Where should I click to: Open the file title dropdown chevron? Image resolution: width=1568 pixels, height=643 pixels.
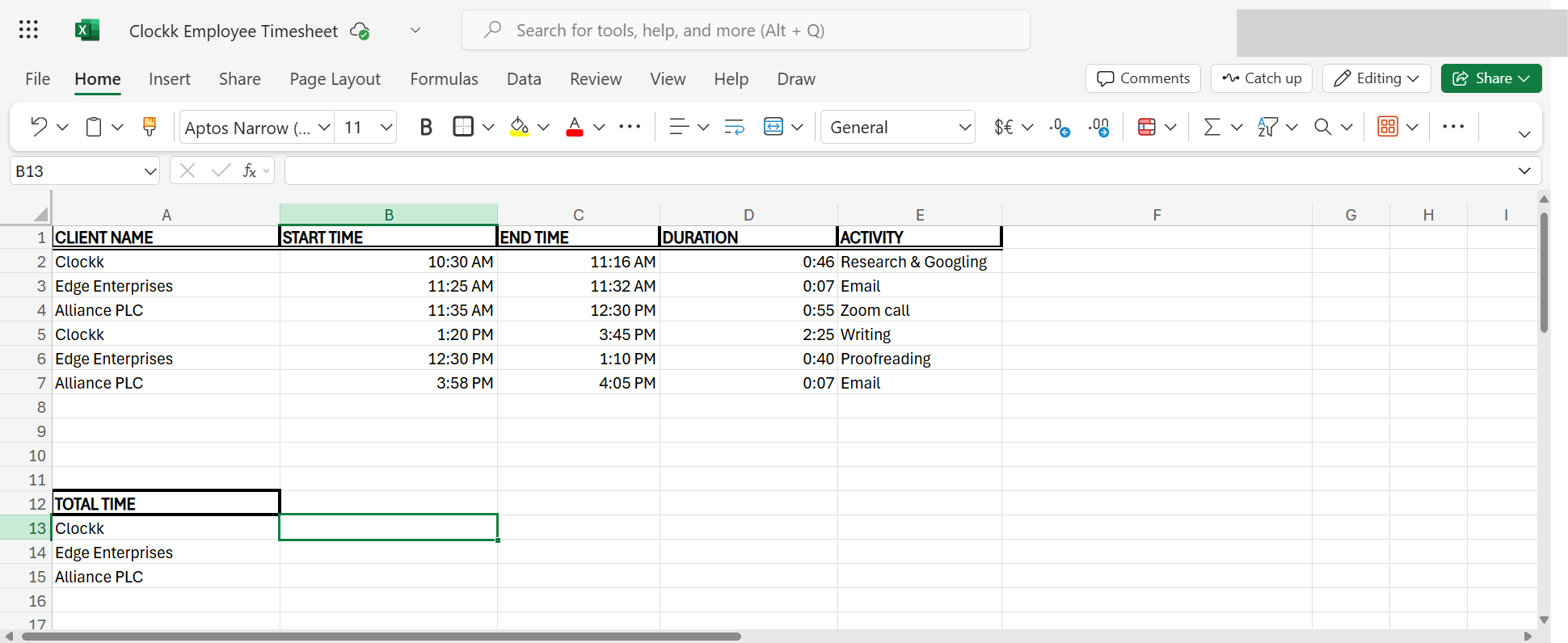click(415, 30)
